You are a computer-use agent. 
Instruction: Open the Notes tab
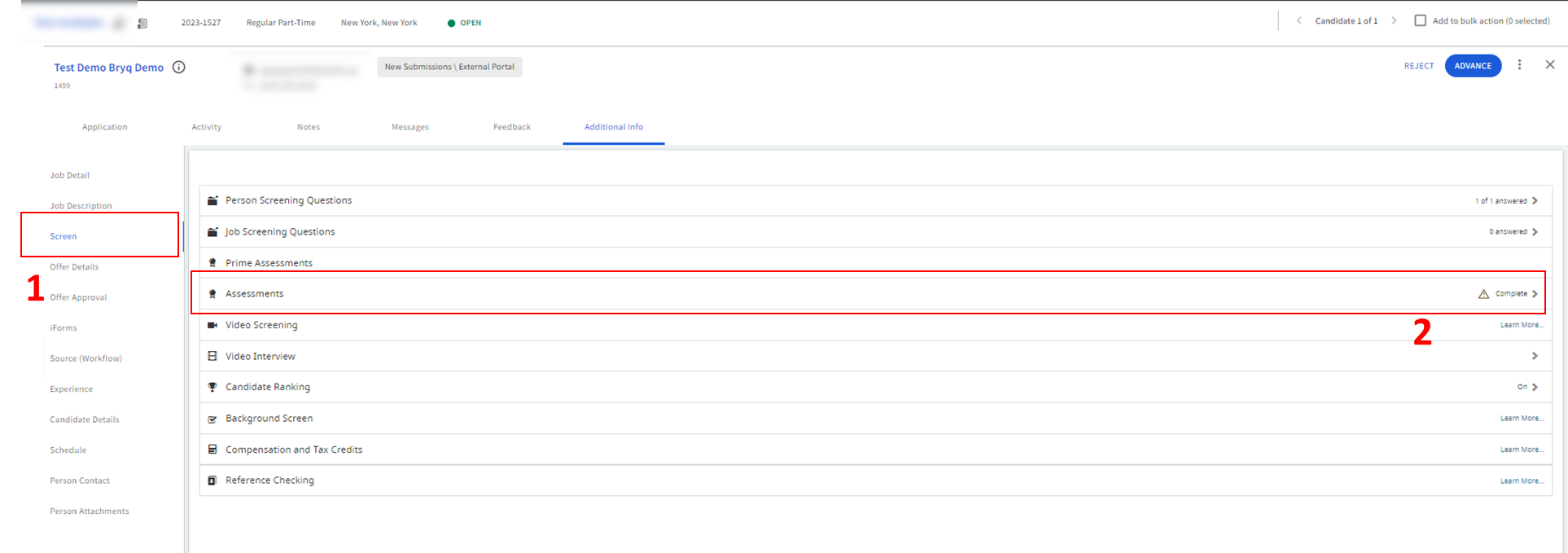click(309, 127)
